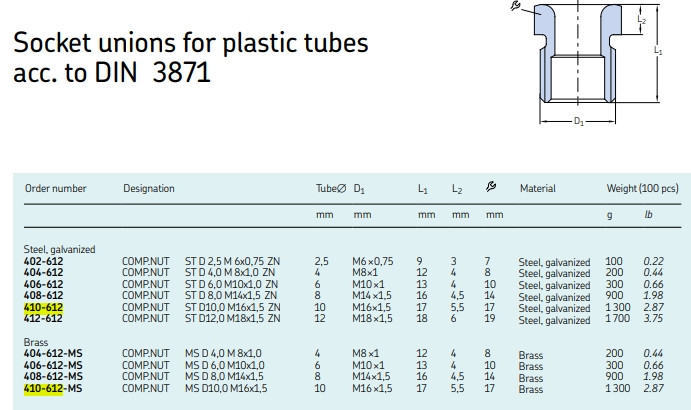Image resolution: width=691 pixels, height=410 pixels.
Task: Select highlighted order number 410-612-MS
Action: 53,388
